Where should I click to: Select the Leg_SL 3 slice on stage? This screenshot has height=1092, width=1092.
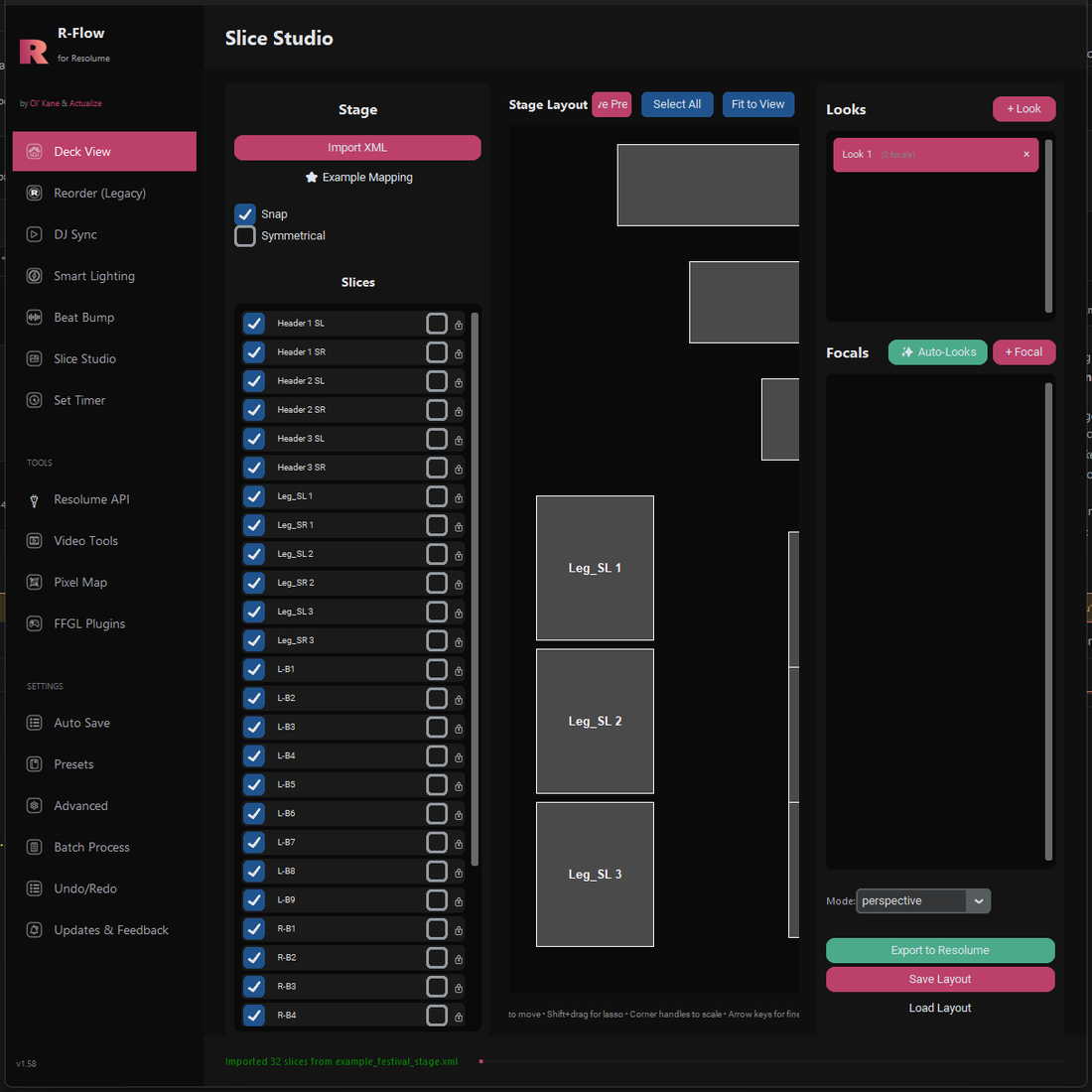click(595, 874)
